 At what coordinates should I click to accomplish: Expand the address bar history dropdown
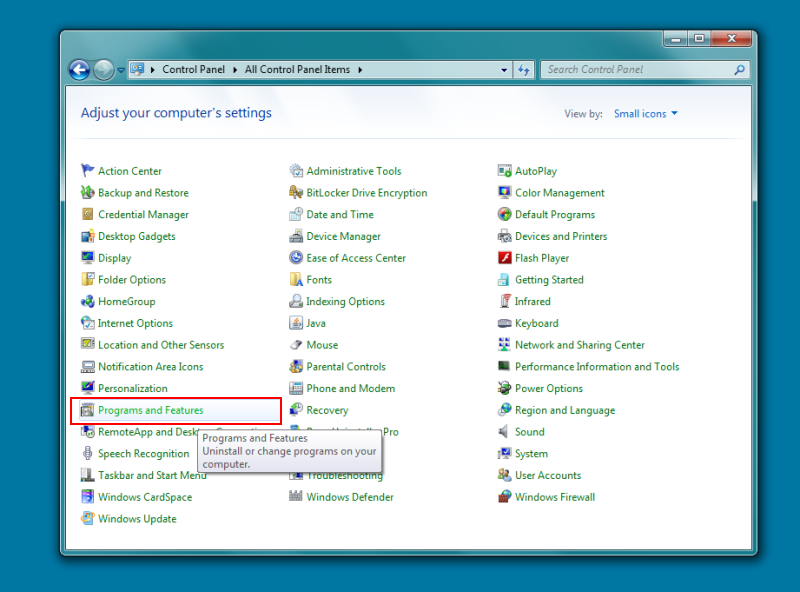[x=504, y=70]
